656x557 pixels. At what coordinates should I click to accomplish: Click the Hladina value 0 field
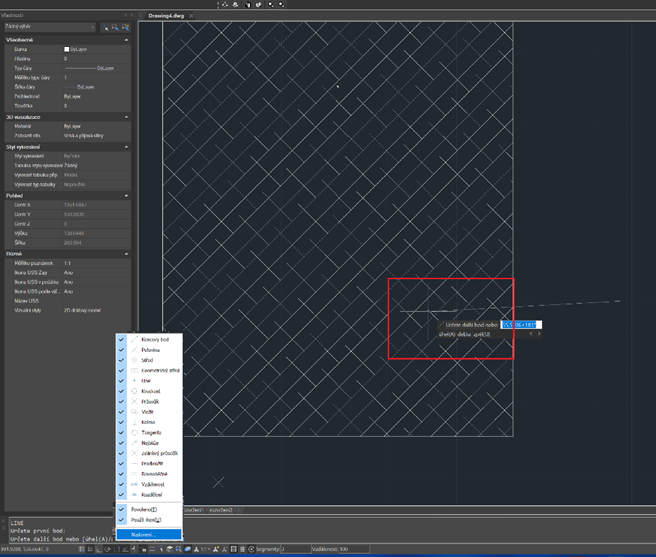(x=97, y=59)
